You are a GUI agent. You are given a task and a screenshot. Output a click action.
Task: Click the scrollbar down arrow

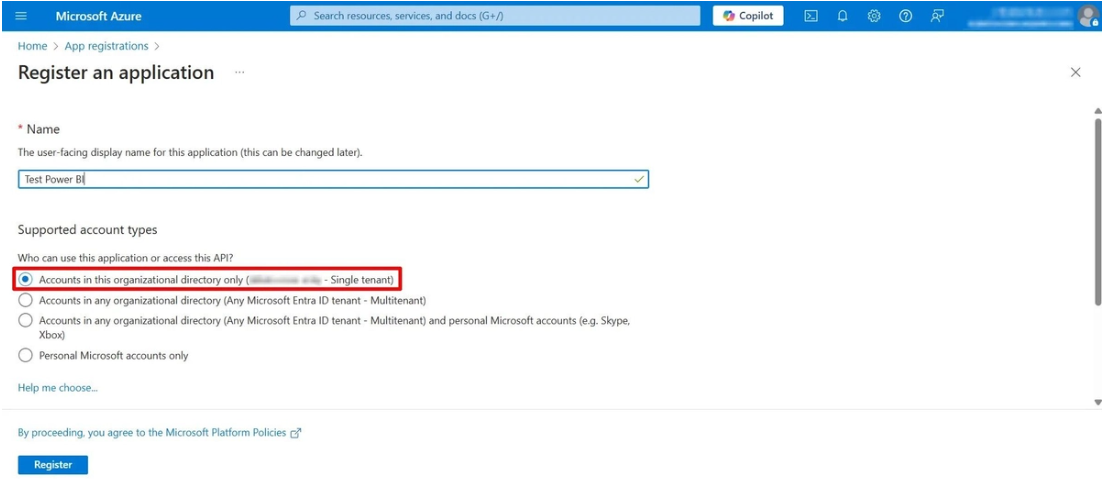pos(1097,402)
